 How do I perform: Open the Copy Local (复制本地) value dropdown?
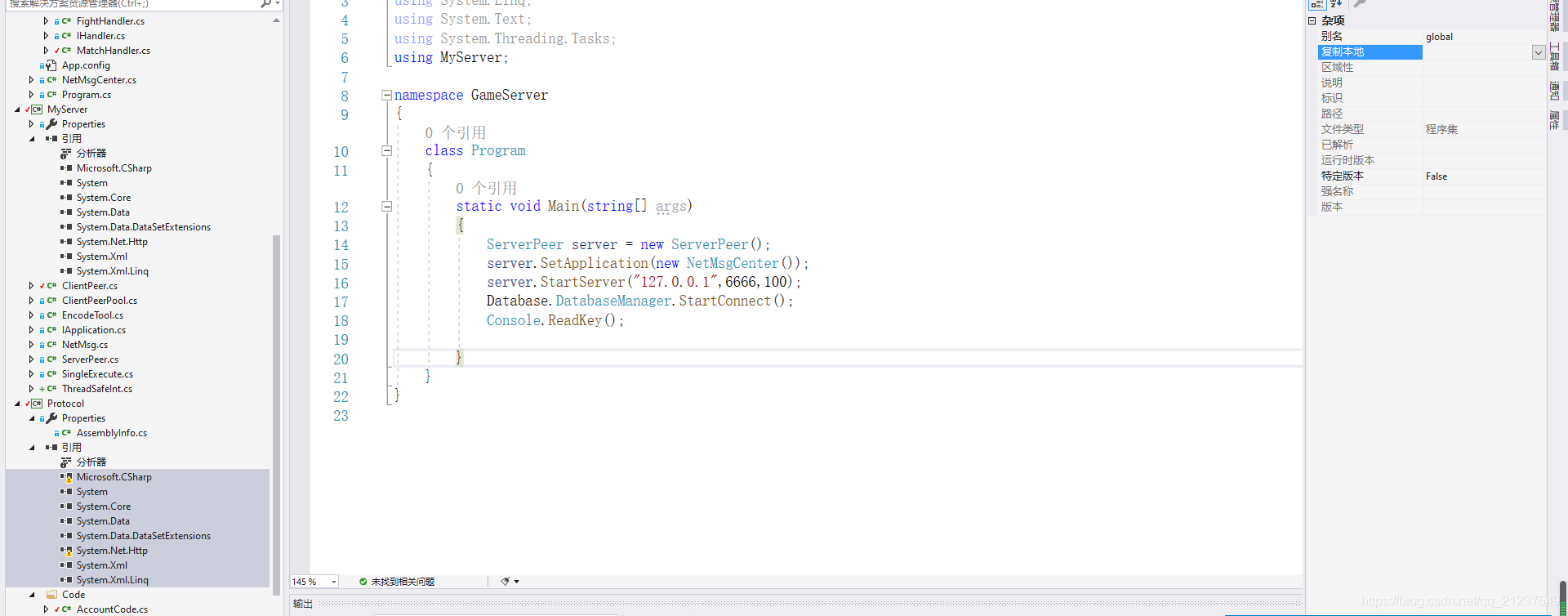1539,52
